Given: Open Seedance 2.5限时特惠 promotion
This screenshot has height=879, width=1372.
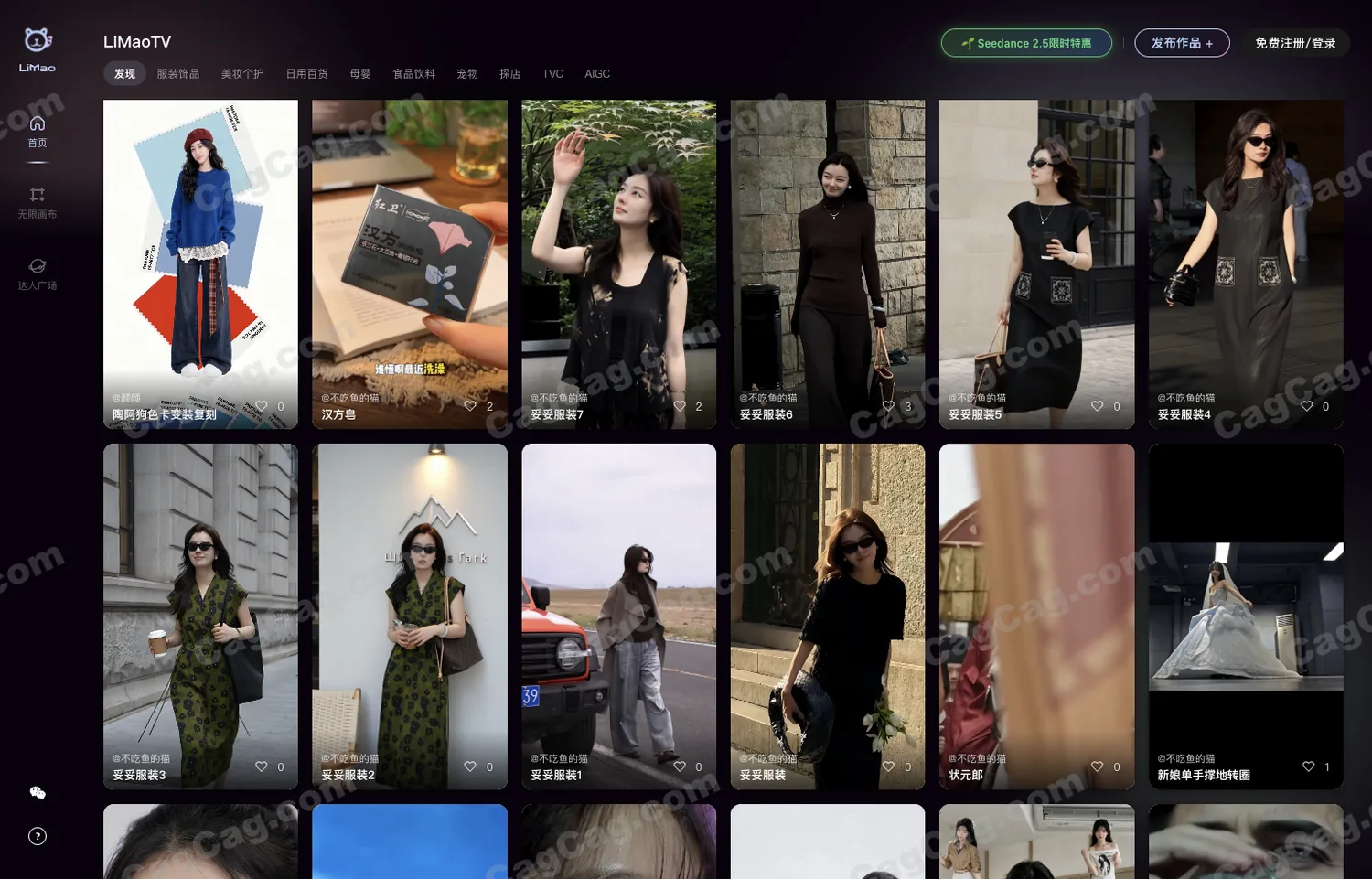Looking at the screenshot, I should pos(1026,43).
